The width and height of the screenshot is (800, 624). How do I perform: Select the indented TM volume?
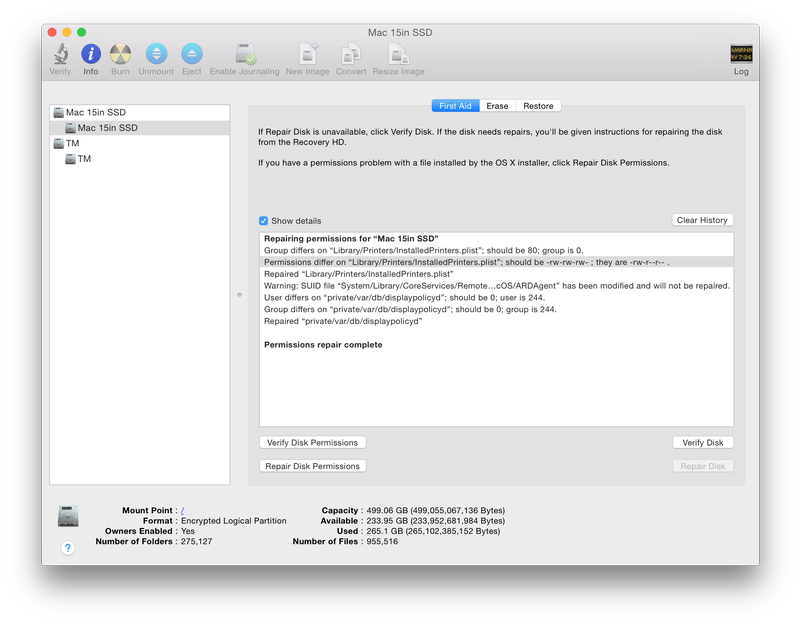pyautogui.click(x=140, y=159)
